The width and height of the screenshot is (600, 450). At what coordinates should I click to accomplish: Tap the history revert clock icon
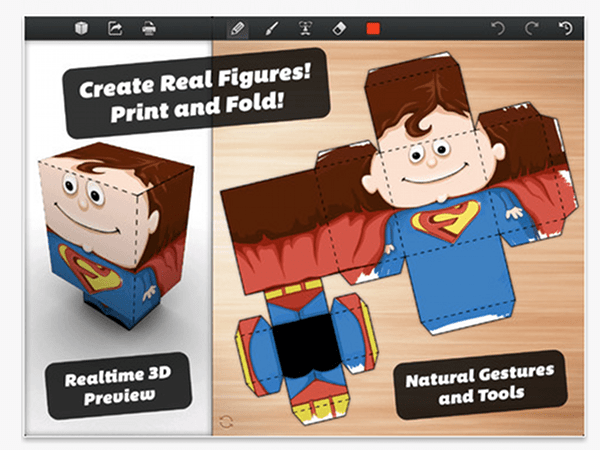click(x=566, y=28)
